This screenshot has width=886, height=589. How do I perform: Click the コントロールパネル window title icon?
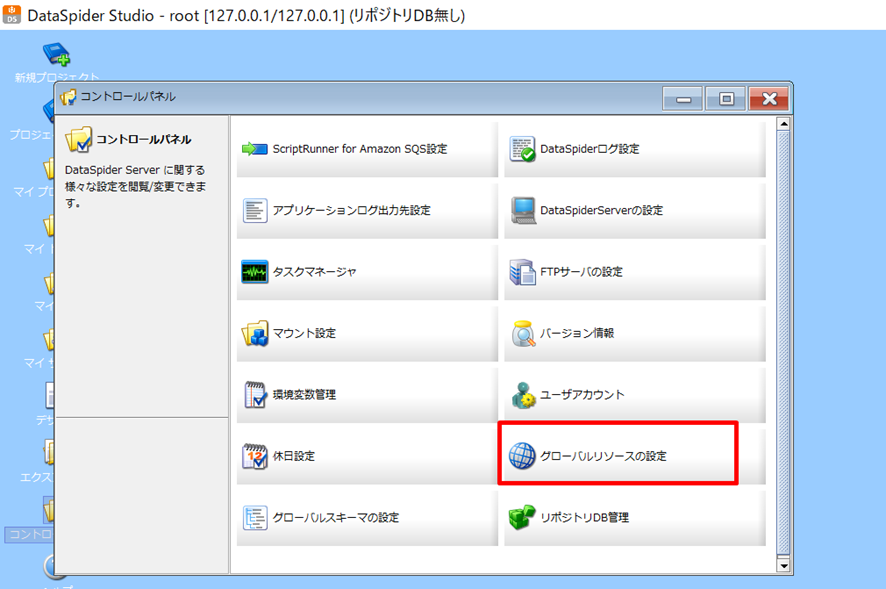pos(68,97)
